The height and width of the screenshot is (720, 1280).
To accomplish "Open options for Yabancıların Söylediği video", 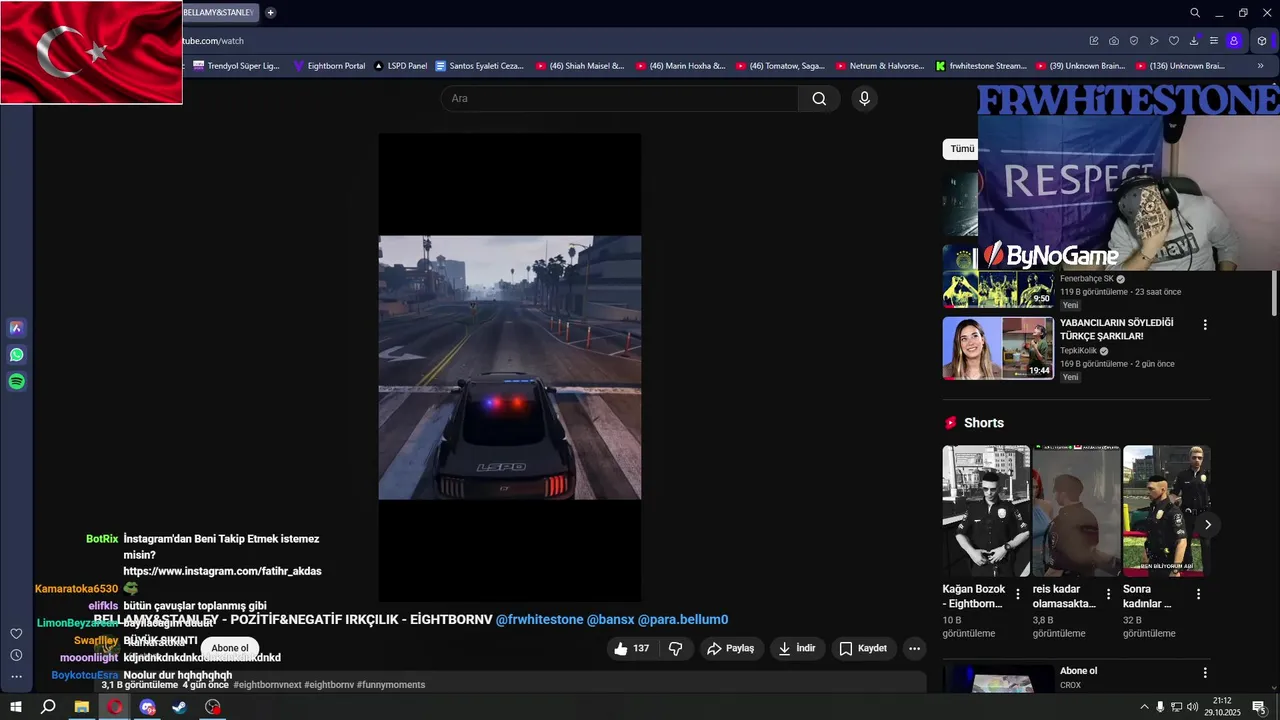I will click(x=1205, y=325).
